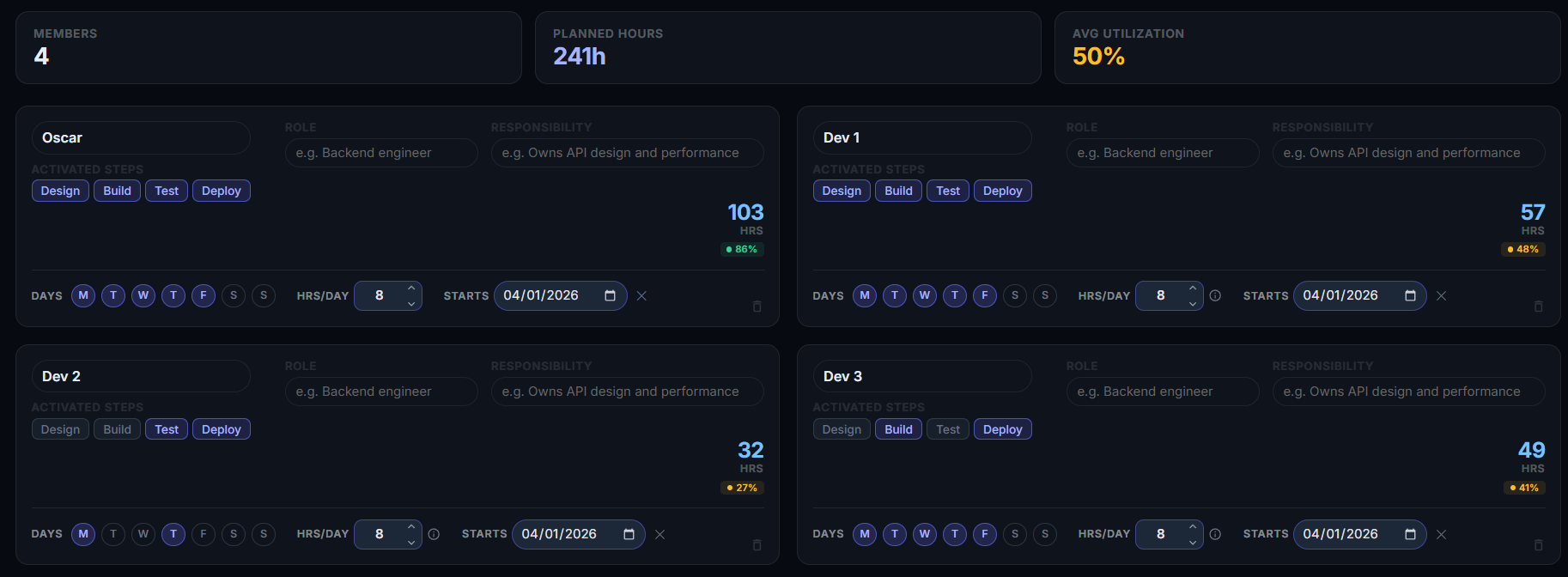Remove Oscar using the trash icon
The width and height of the screenshot is (1568, 577).
point(757,307)
